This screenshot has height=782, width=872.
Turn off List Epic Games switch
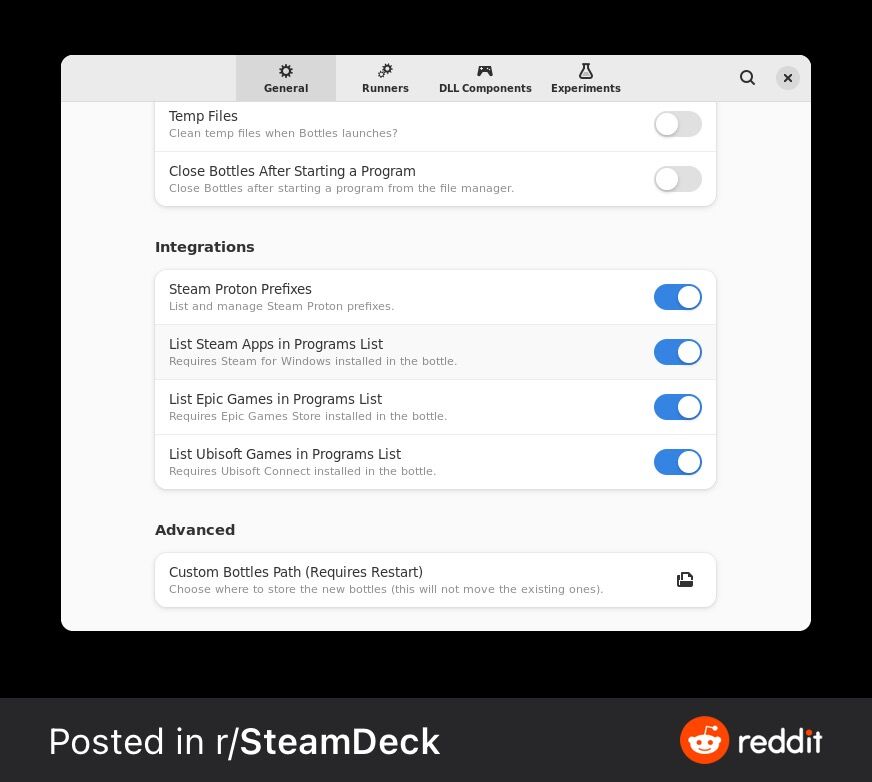(677, 407)
